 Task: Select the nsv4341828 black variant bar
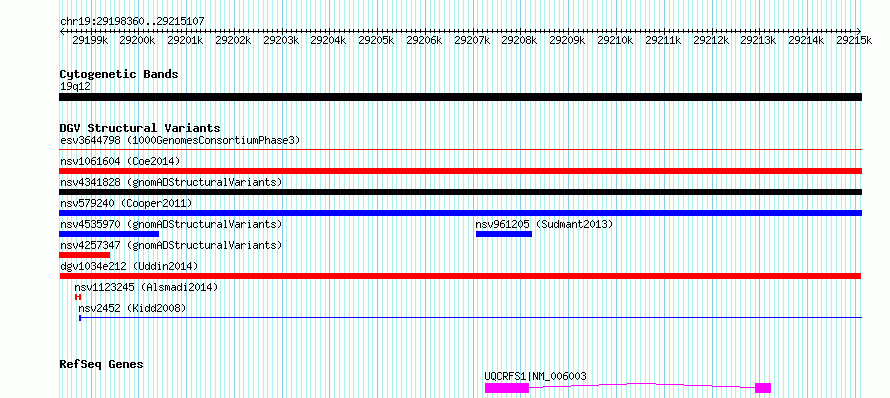pyautogui.click(x=460, y=192)
